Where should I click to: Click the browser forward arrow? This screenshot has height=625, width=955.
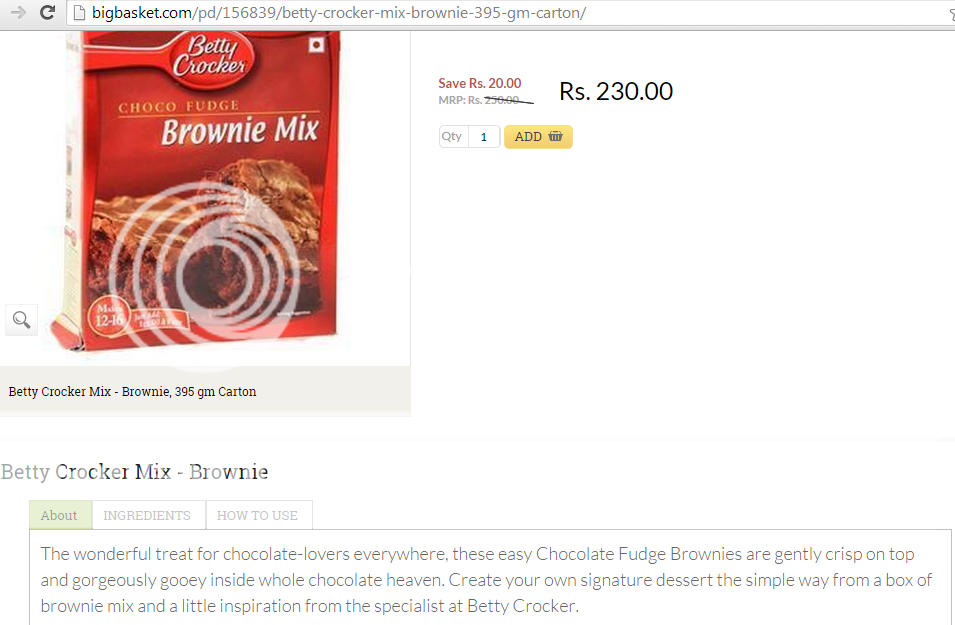(x=18, y=12)
